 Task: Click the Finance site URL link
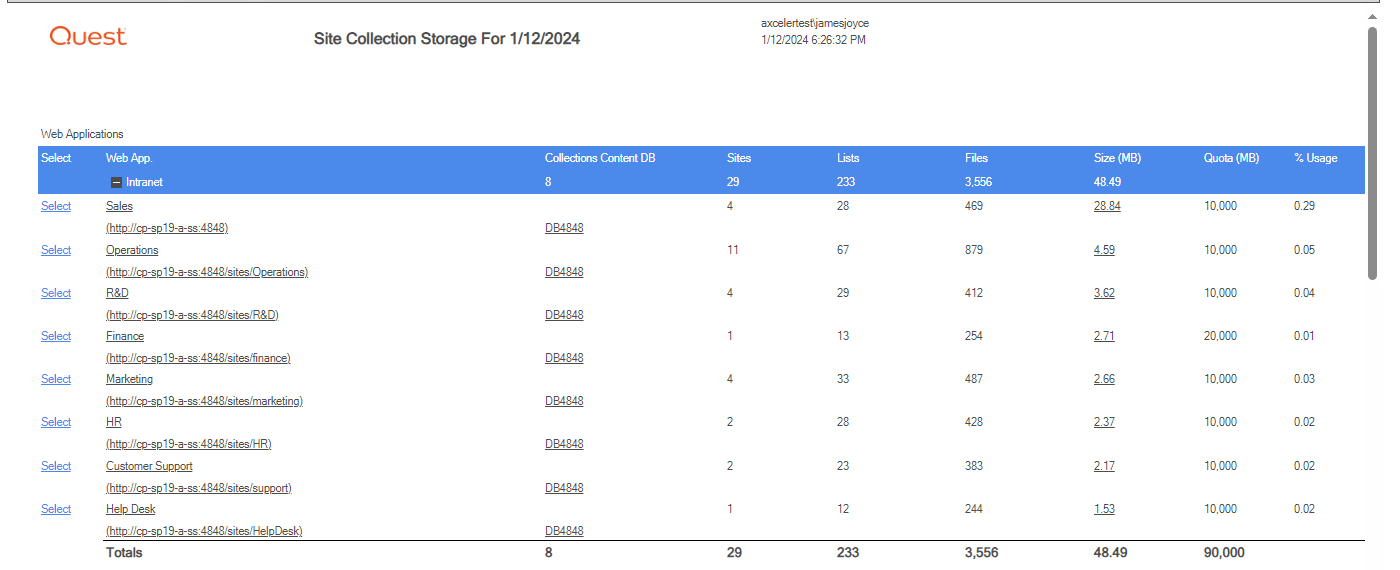click(x=198, y=358)
